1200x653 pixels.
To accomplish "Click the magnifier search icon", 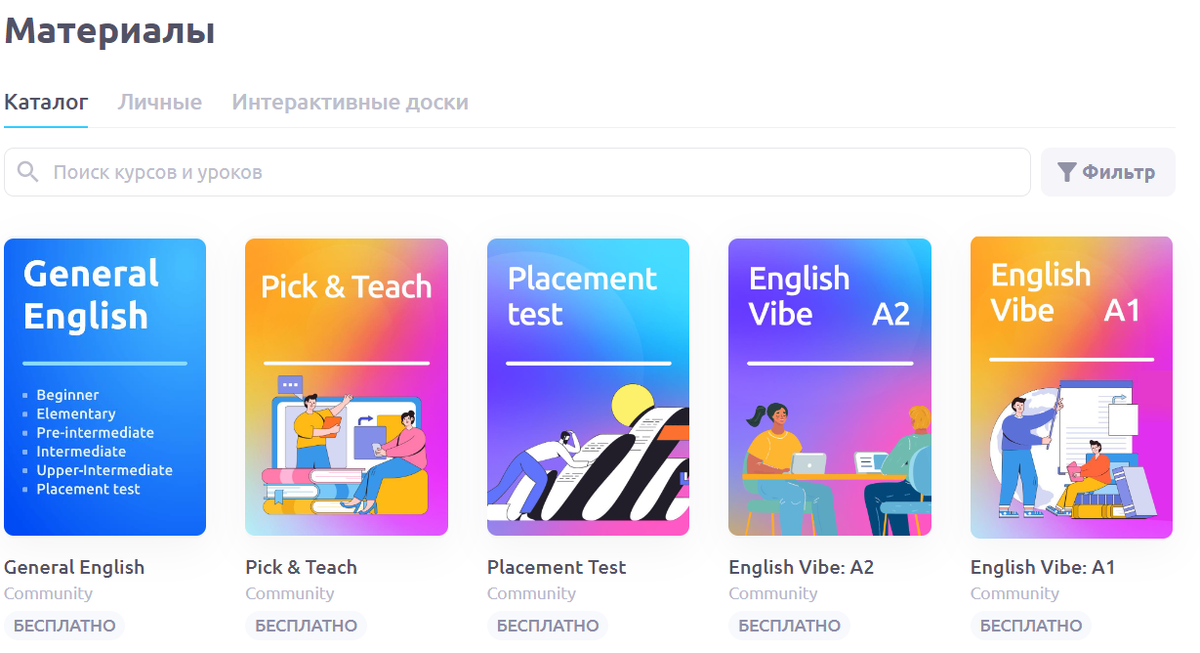I will (28, 172).
